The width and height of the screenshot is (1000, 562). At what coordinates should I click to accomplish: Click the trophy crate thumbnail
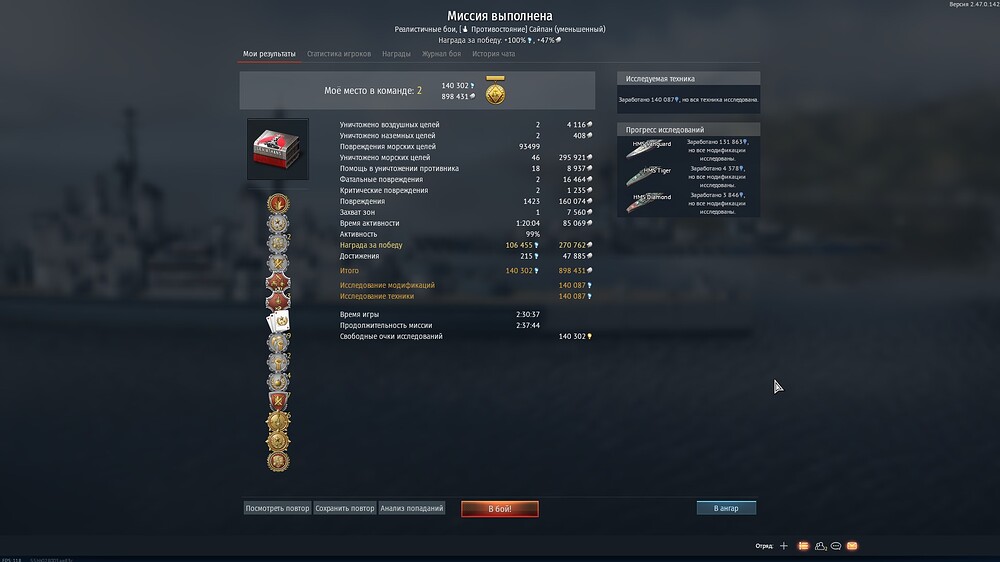278,149
